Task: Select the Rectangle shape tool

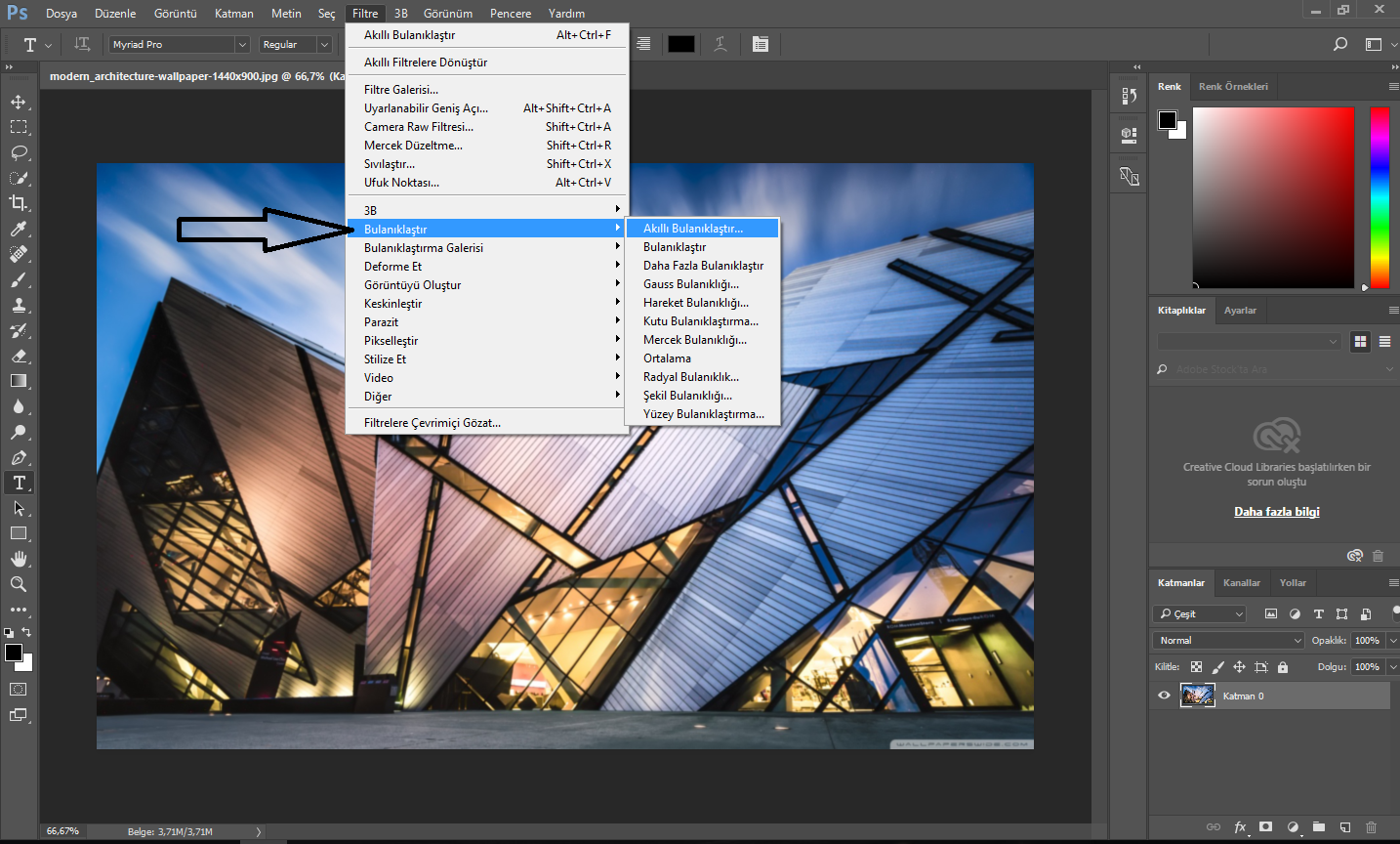Action: (x=19, y=533)
